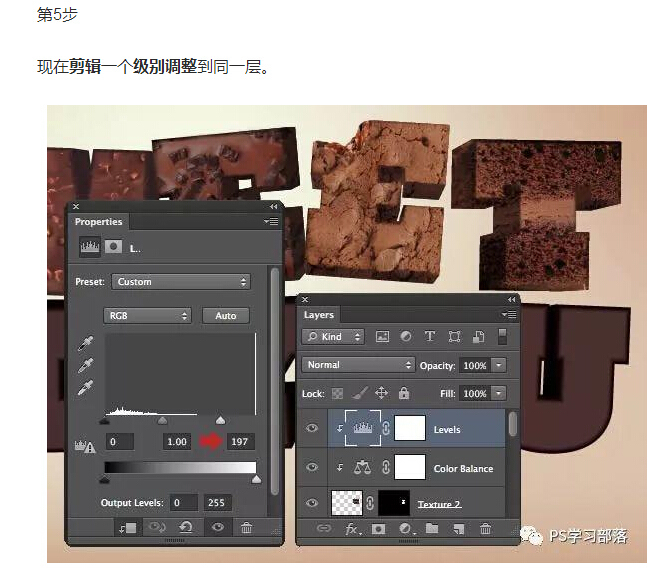Viewport: 662px width, 575px height.
Task: Click the input highlight slider handle
Action: (x=220, y=420)
